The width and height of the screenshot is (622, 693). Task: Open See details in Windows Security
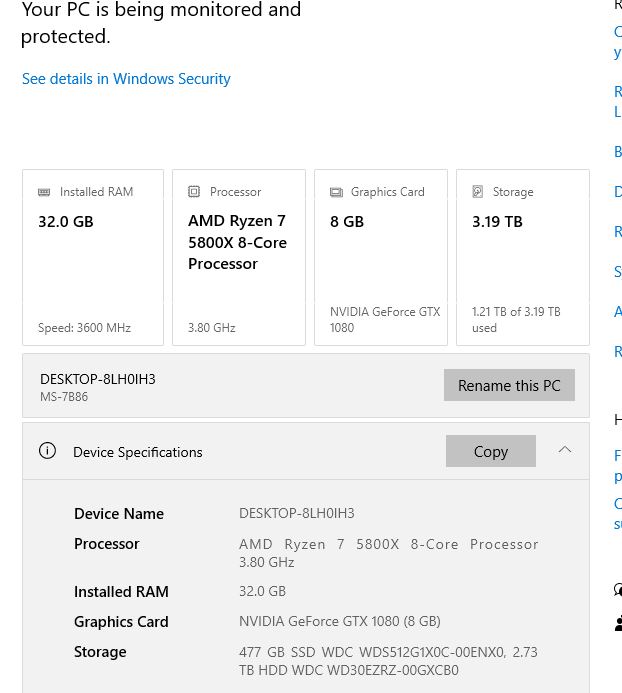pos(126,79)
